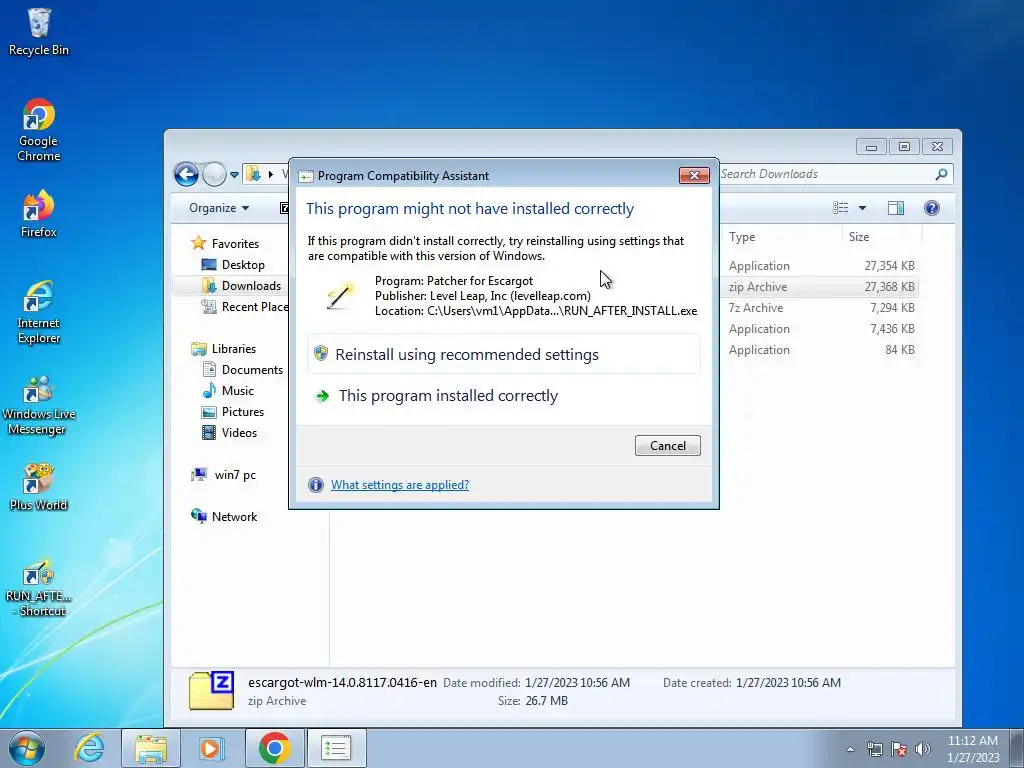Open the Videos library
Image resolution: width=1024 pixels, height=768 pixels.
click(230, 432)
